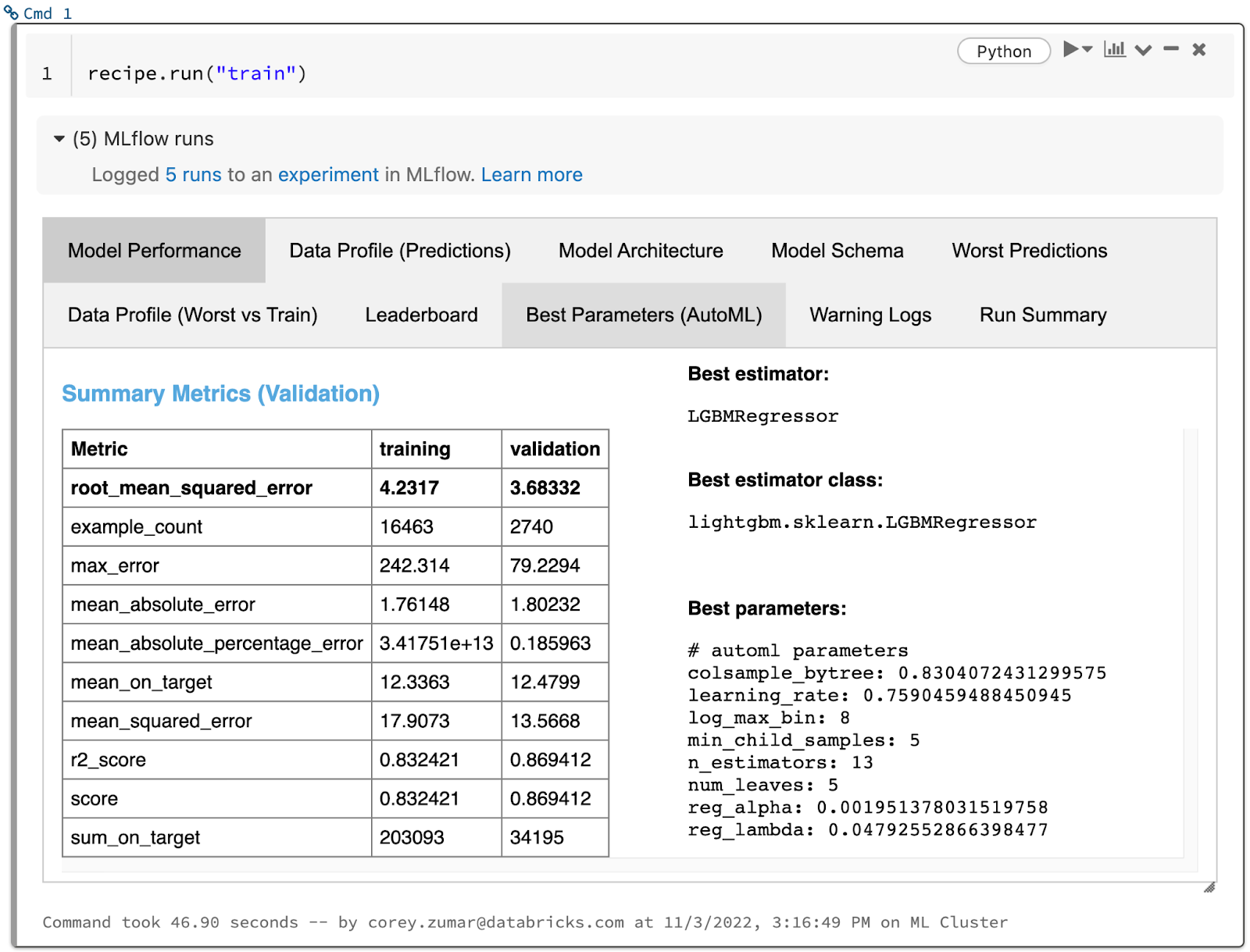Switch to the Leaderboard tab
Viewport: 1250px width, 952px height.
[422, 315]
